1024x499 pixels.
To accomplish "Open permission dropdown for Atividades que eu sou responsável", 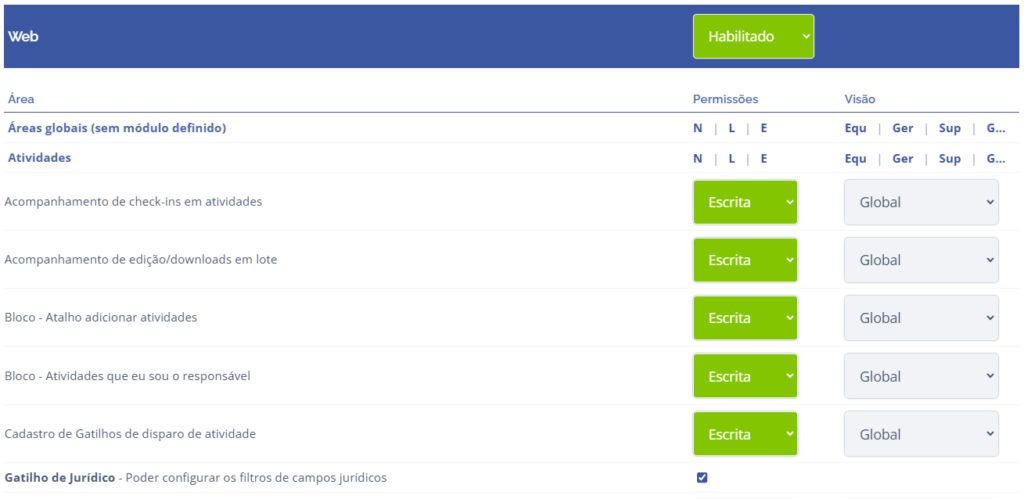I will tap(745, 376).
